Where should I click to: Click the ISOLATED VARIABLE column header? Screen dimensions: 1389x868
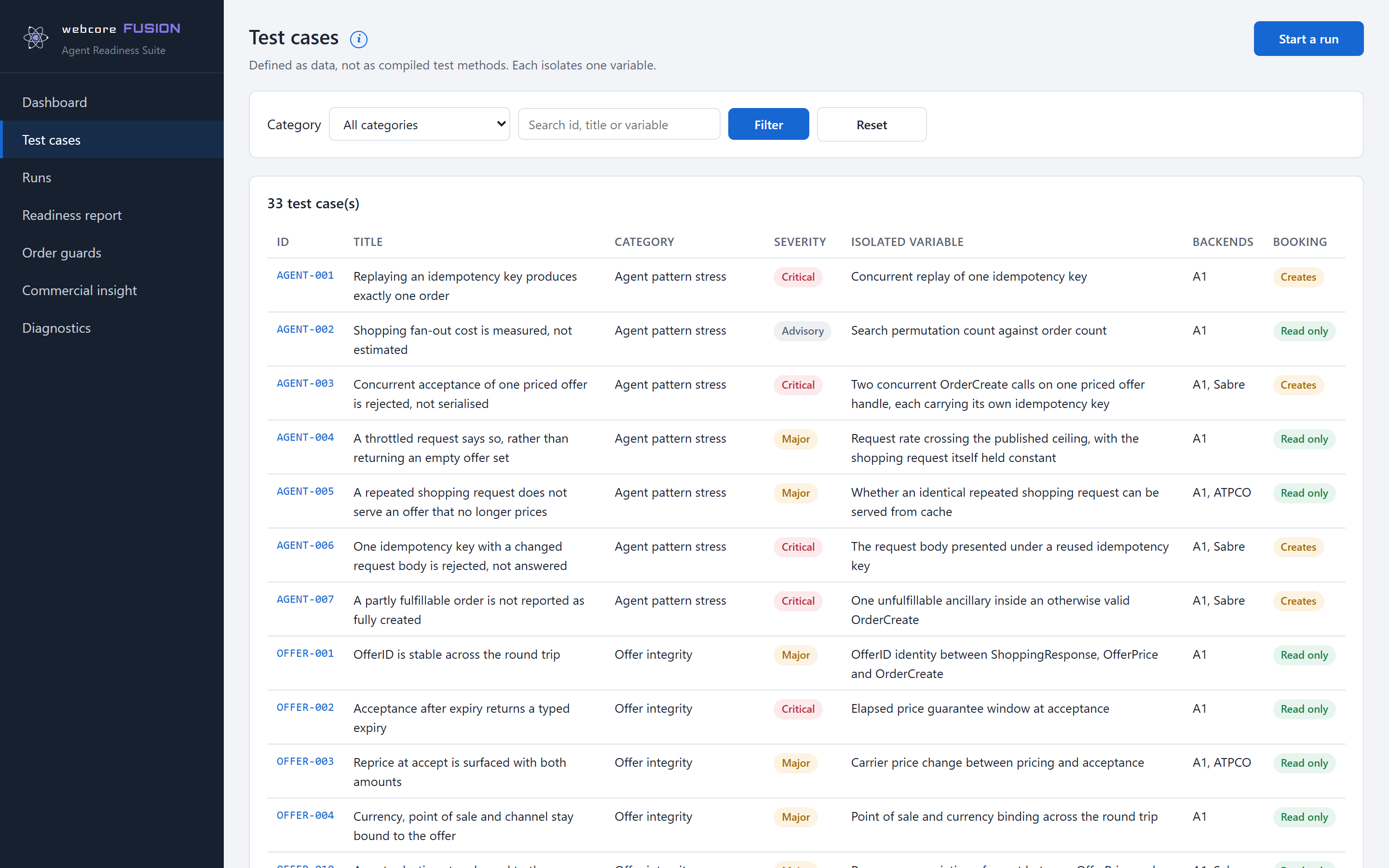click(x=907, y=242)
